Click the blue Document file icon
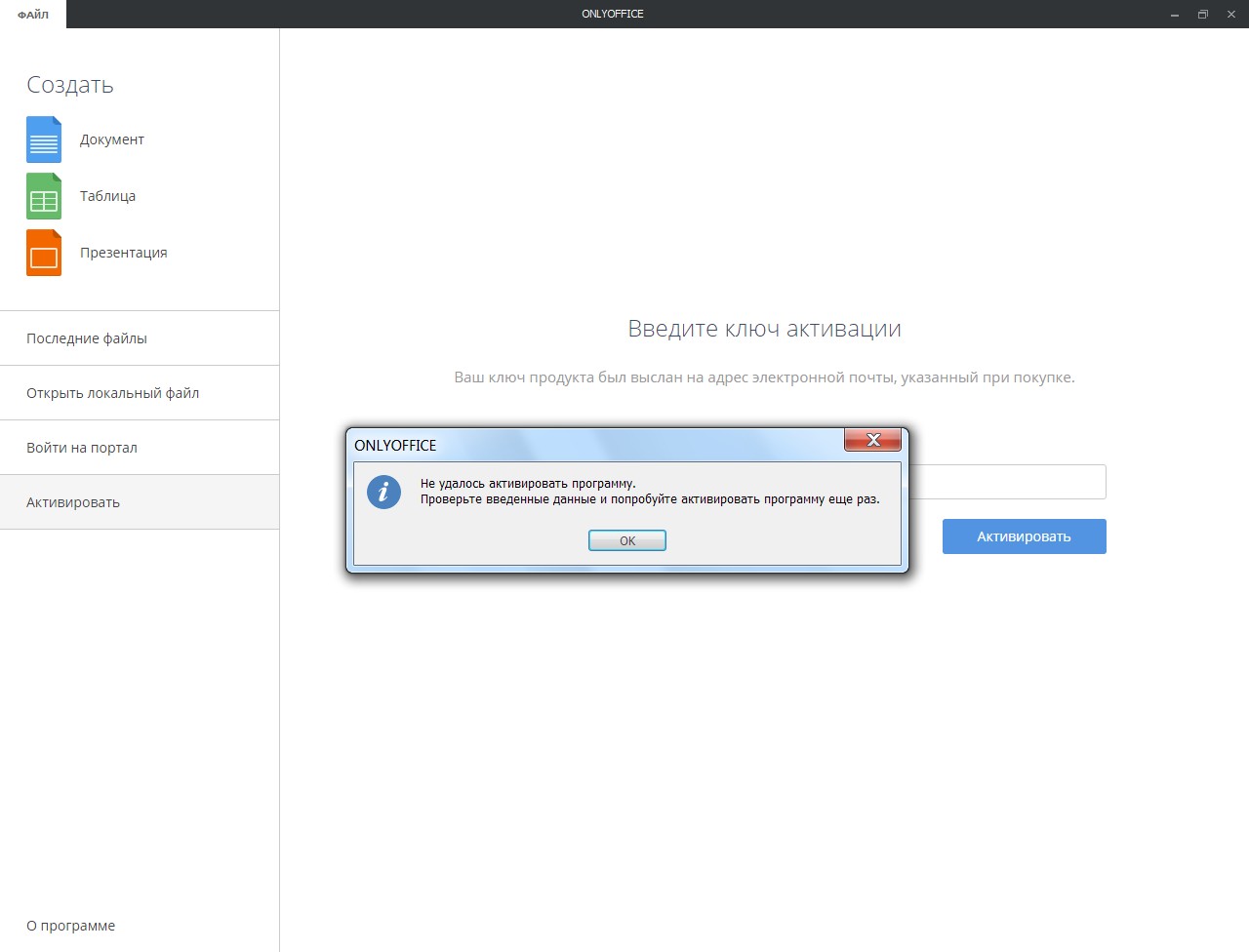This screenshot has height=952, width=1249. click(x=44, y=139)
